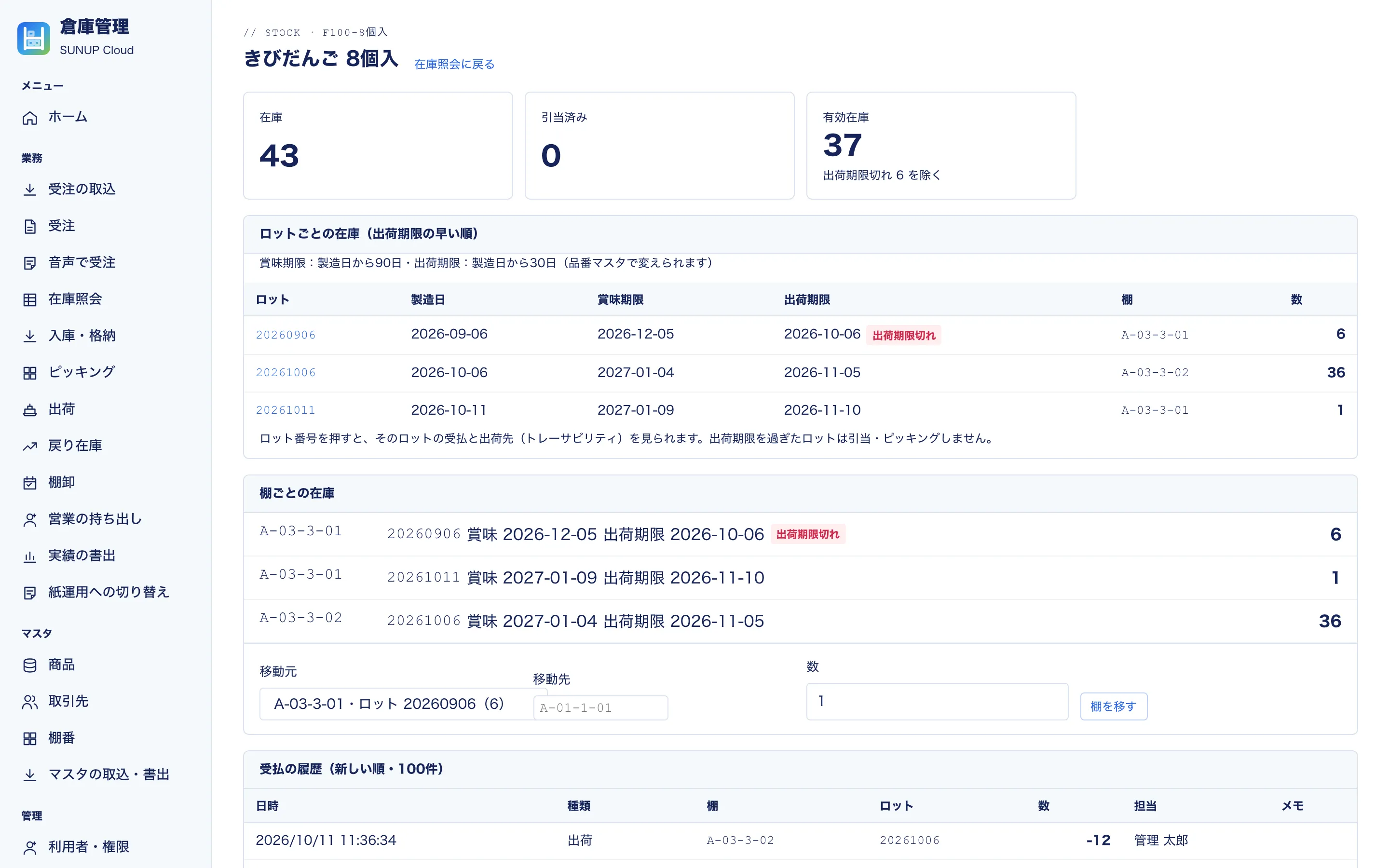Click the 棚卸 calendar-check icon

(x=30, y=483)
